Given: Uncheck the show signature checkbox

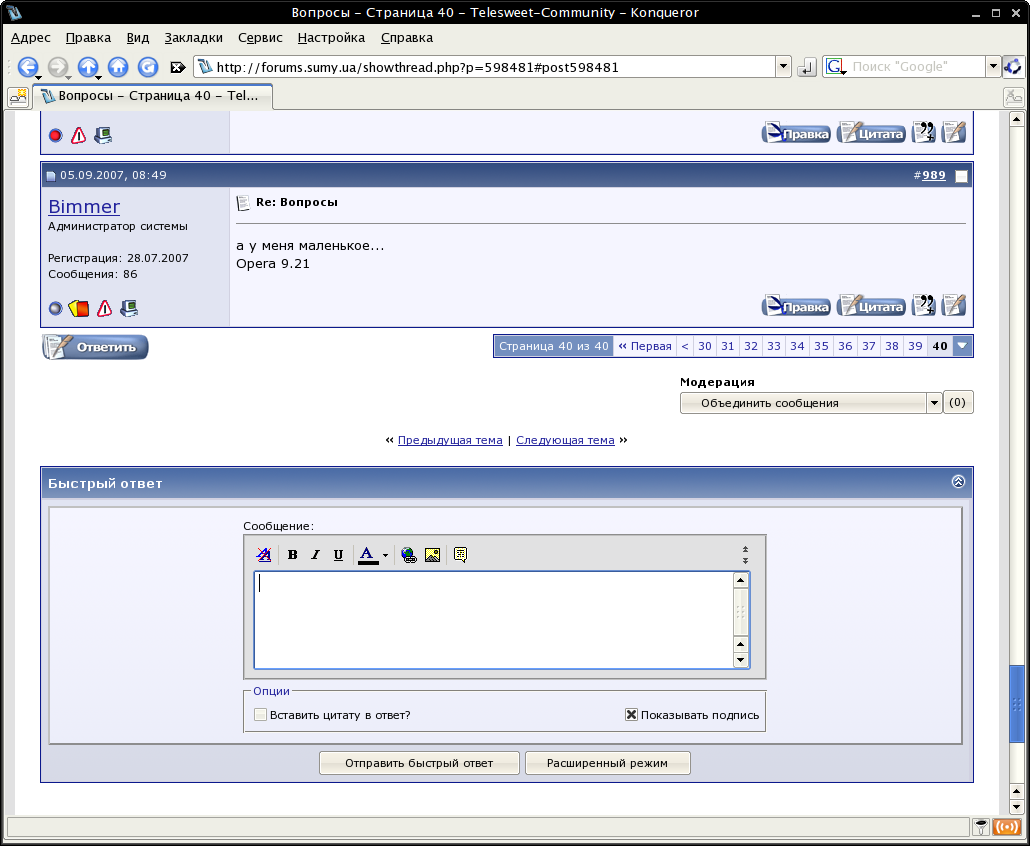Looking at the screenshot, I should coord(631,715).
